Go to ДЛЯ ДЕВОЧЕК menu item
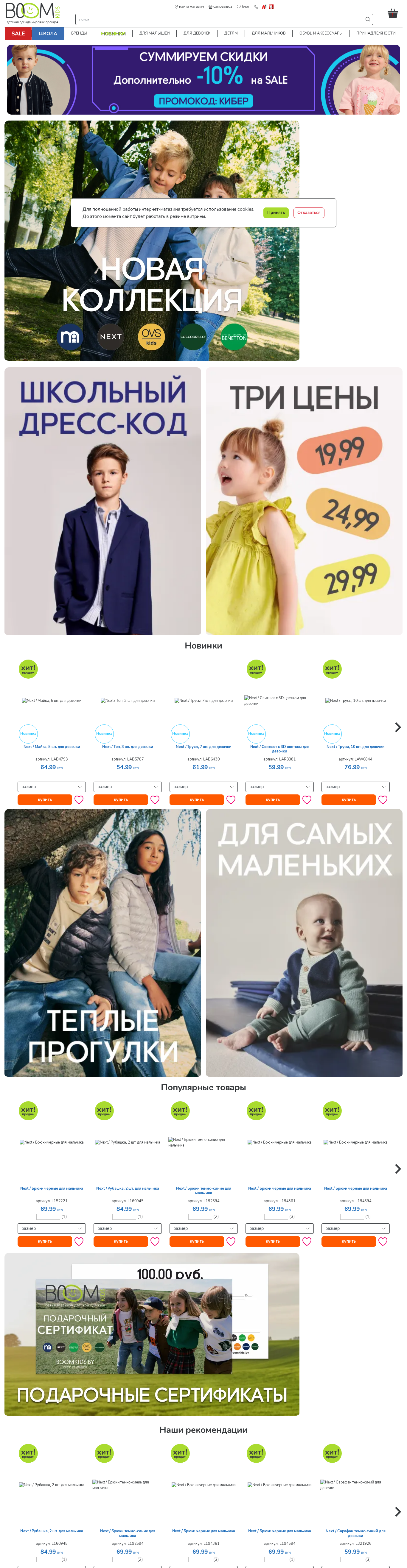 coord(197,33)
